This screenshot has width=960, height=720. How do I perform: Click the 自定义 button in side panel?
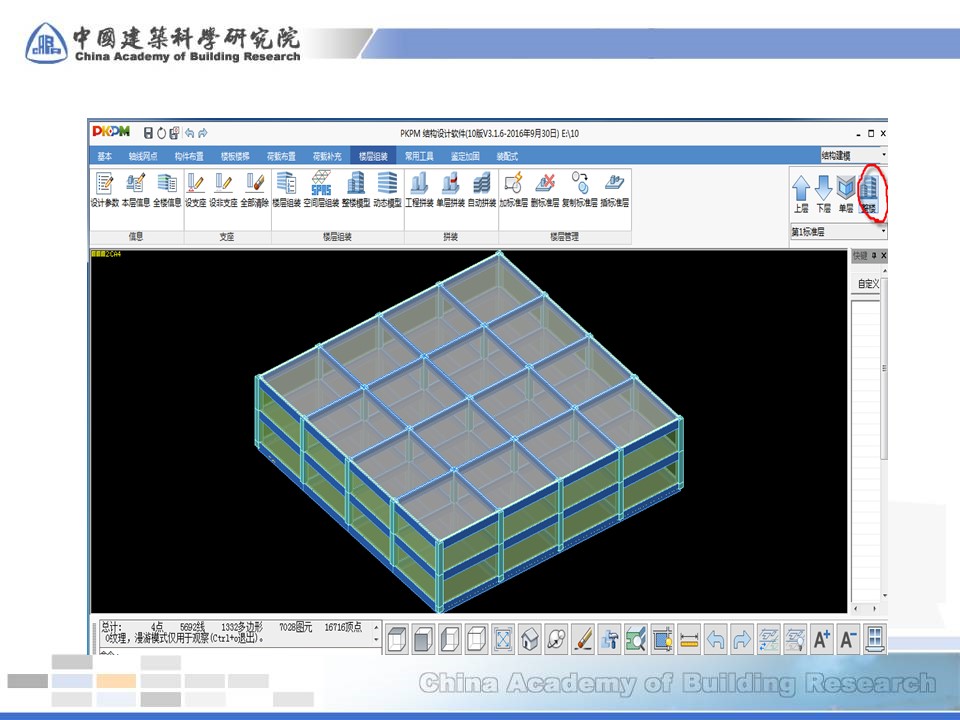pyautogui.click(x=868, y=284)
